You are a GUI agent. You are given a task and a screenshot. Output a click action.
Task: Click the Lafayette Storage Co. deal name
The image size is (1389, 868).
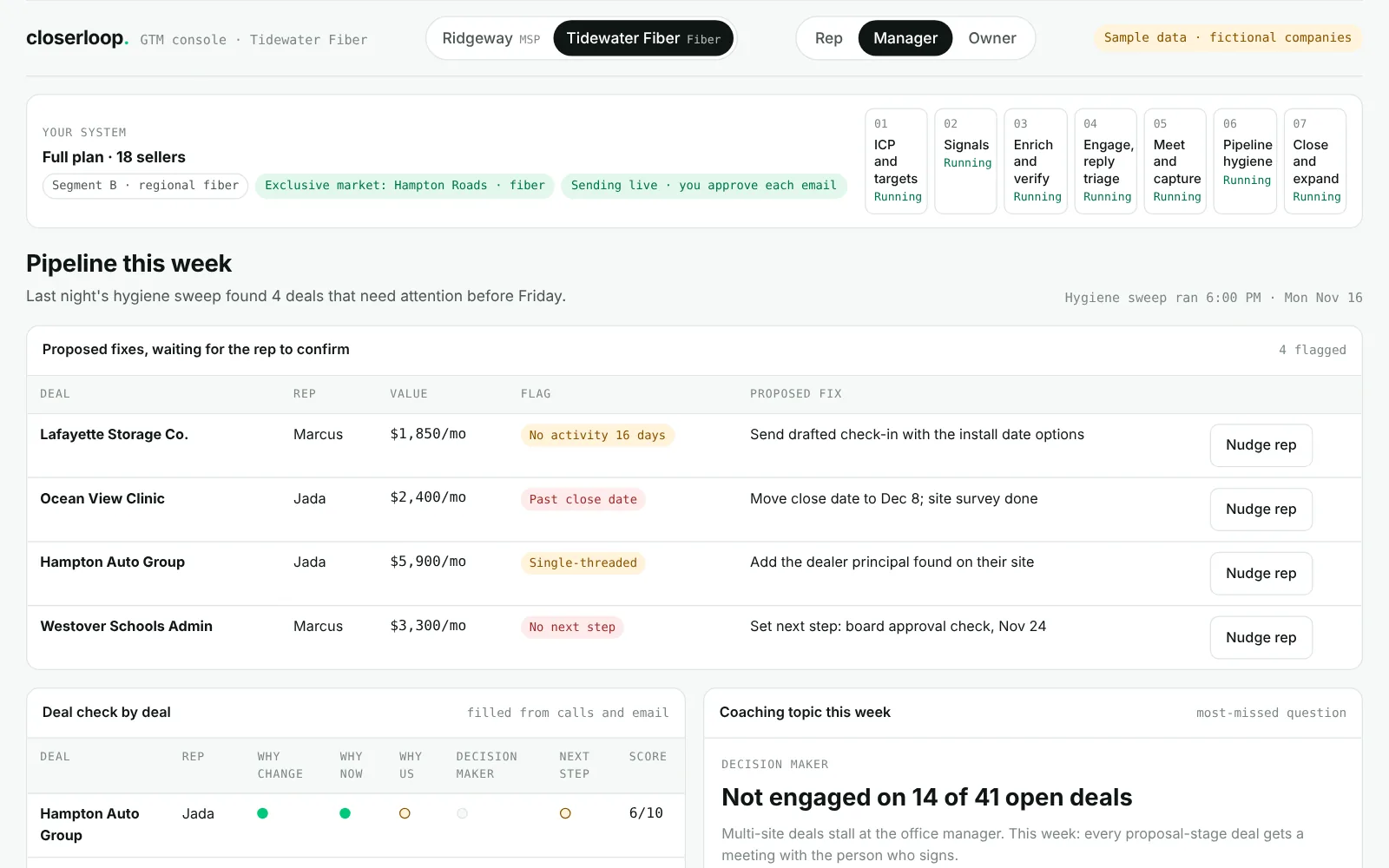click(114, 435)
